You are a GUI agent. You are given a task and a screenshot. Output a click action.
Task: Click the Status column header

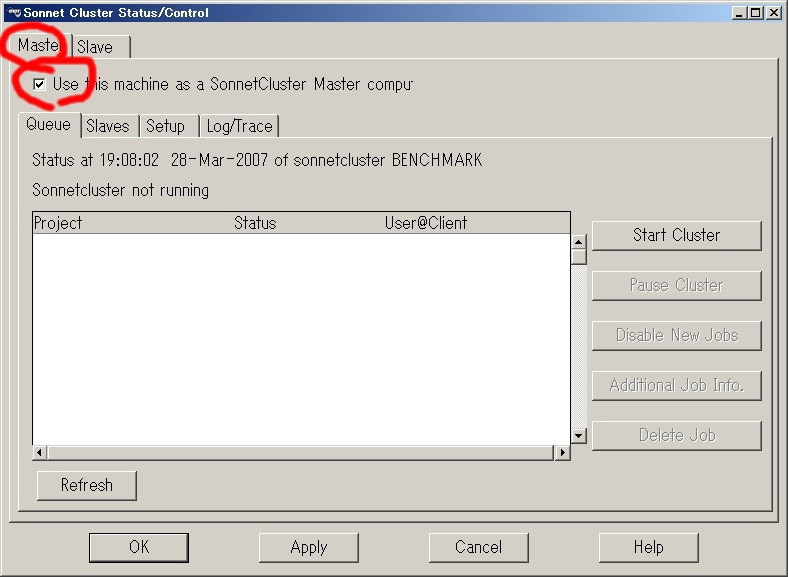click(x=255, y=223)
